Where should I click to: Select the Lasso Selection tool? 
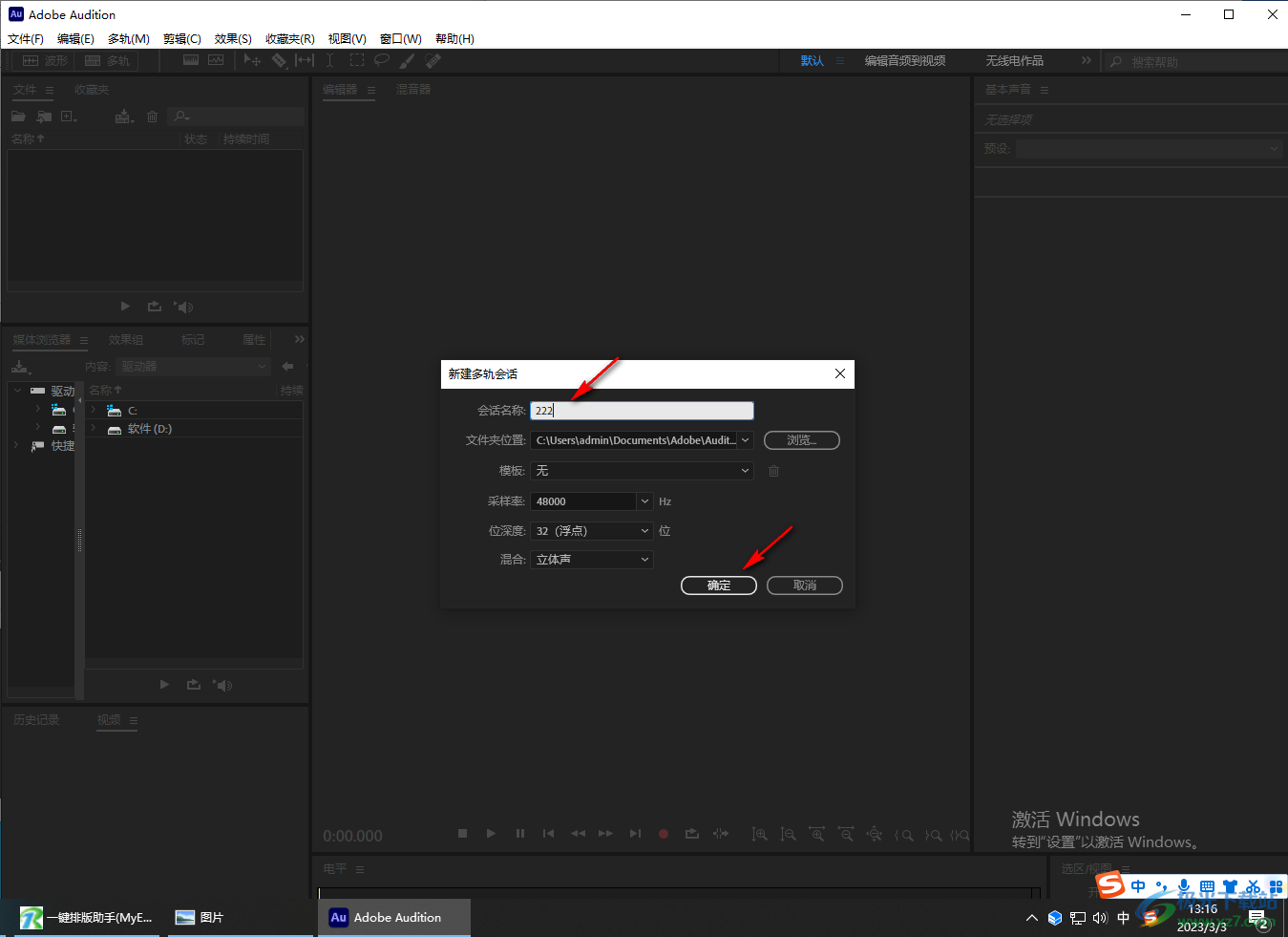[x=382, y=60]
